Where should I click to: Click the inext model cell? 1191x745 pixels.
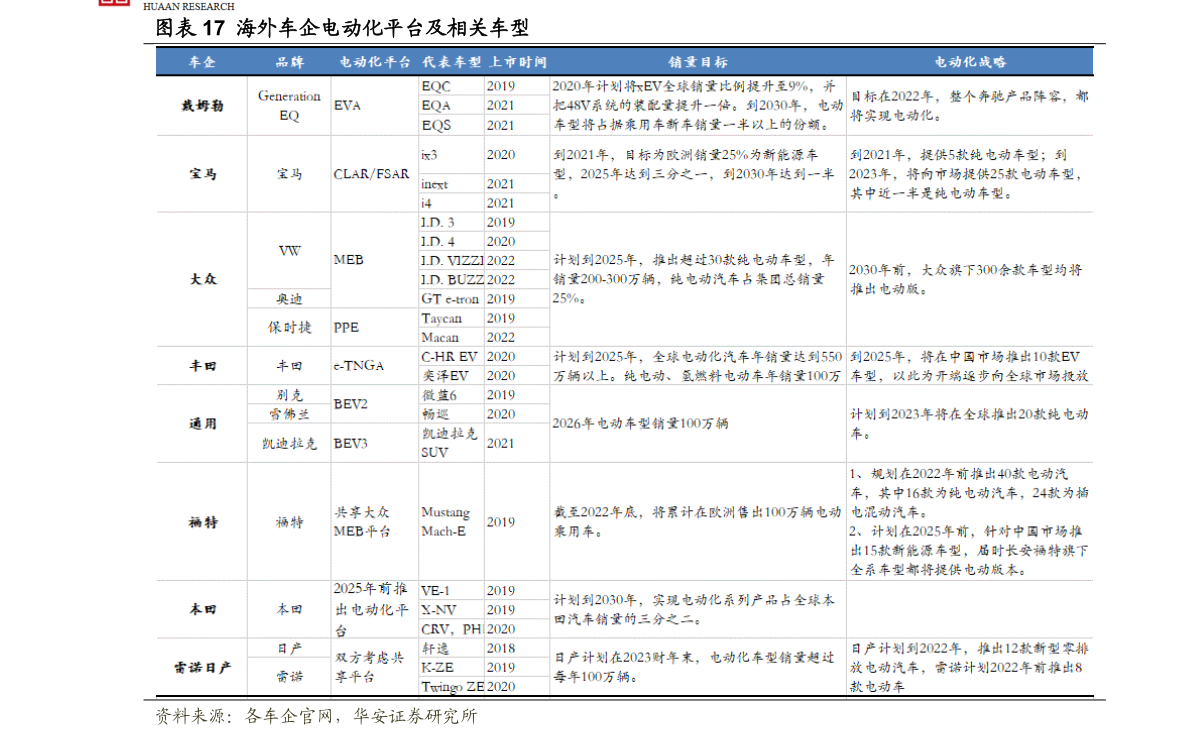pyautogui.click(x=434, y=185)
